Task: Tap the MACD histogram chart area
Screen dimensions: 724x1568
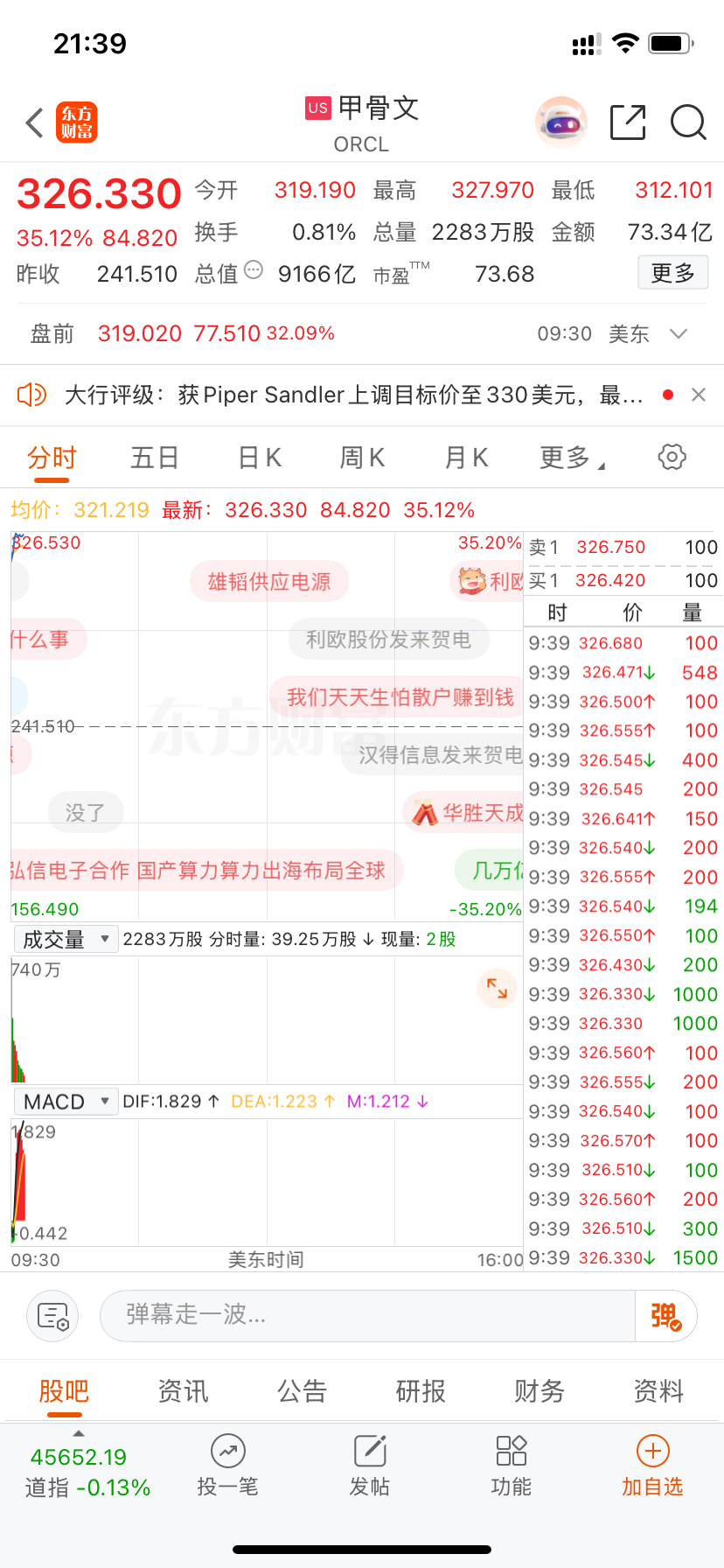Action: click(x=267, y=1181)
